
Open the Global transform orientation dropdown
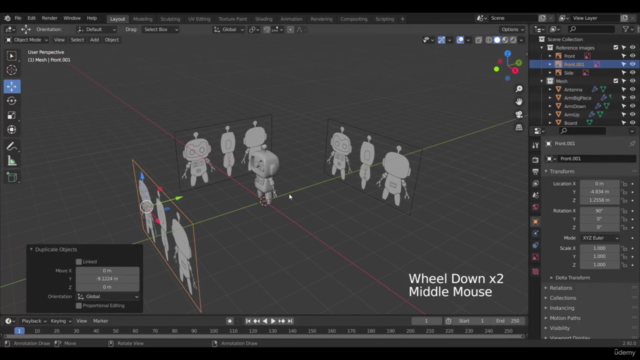[x=229, y=29]
